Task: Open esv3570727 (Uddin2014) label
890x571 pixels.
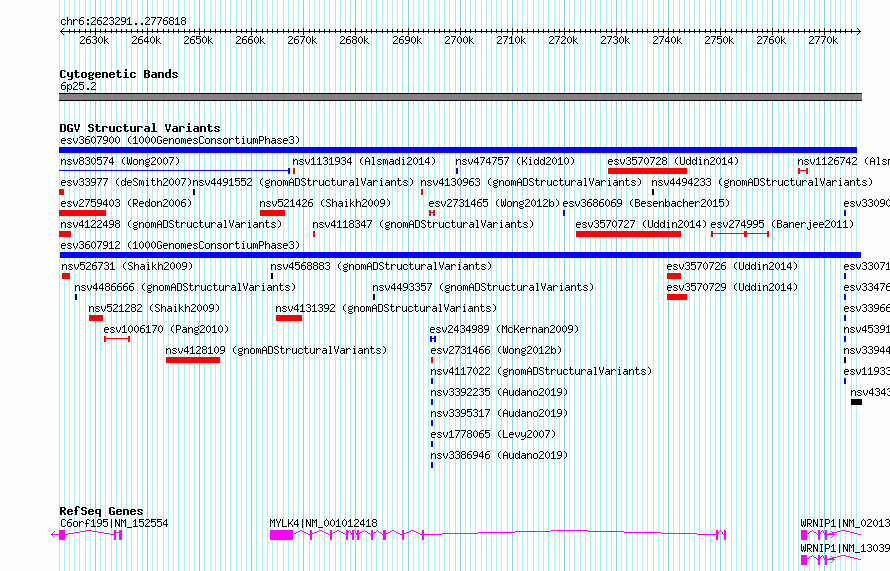Action: pyautogui.click(x=641, y=224)
